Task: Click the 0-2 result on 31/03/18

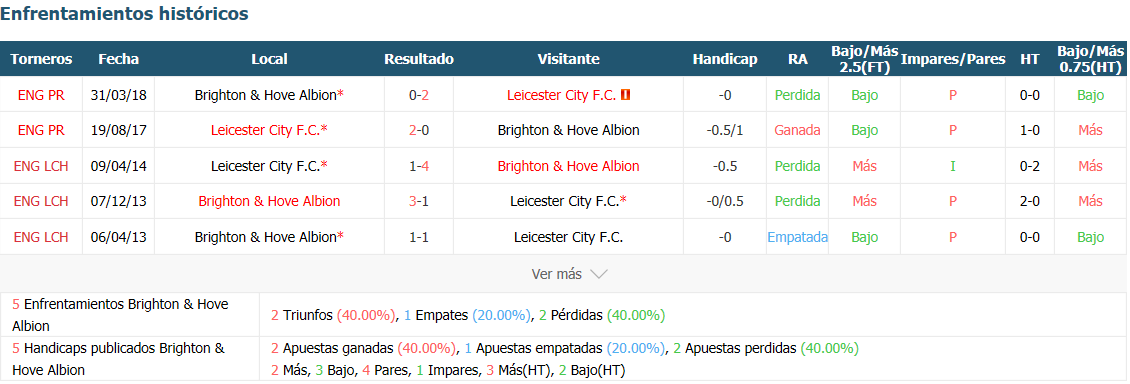Action: (419, 94)
